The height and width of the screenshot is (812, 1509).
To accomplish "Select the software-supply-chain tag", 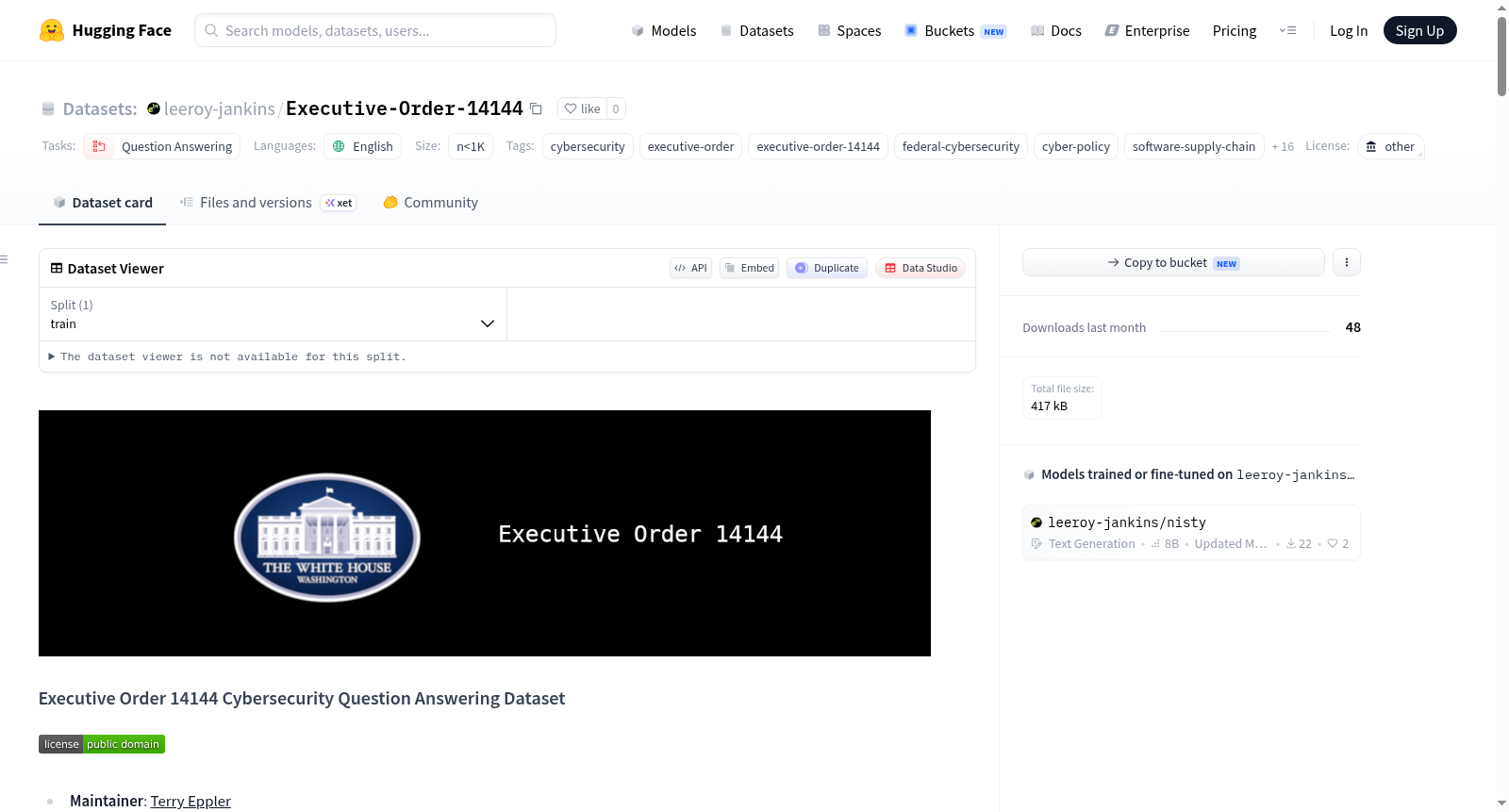I will point(1194,146).
